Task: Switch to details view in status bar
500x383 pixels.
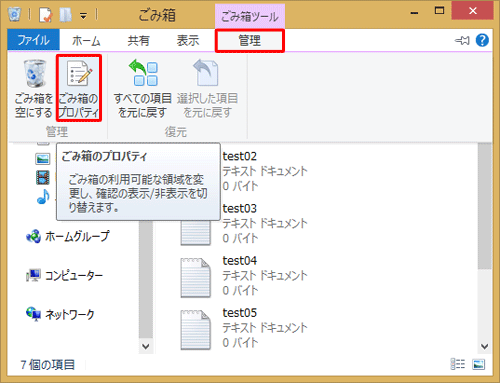Action: tap(458, 364)
